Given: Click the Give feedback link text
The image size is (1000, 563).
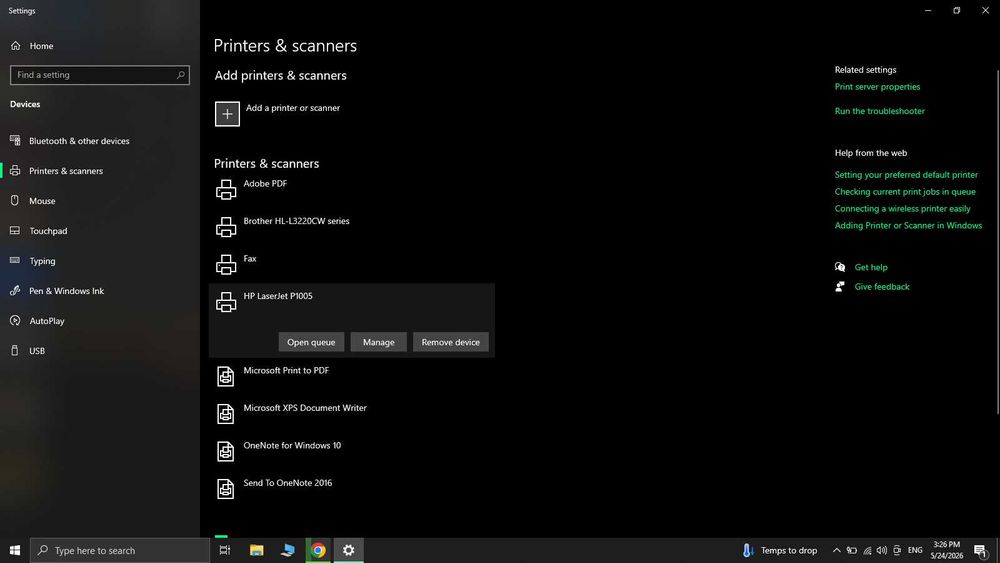Looking at the screenshot, I should [882, 287].
